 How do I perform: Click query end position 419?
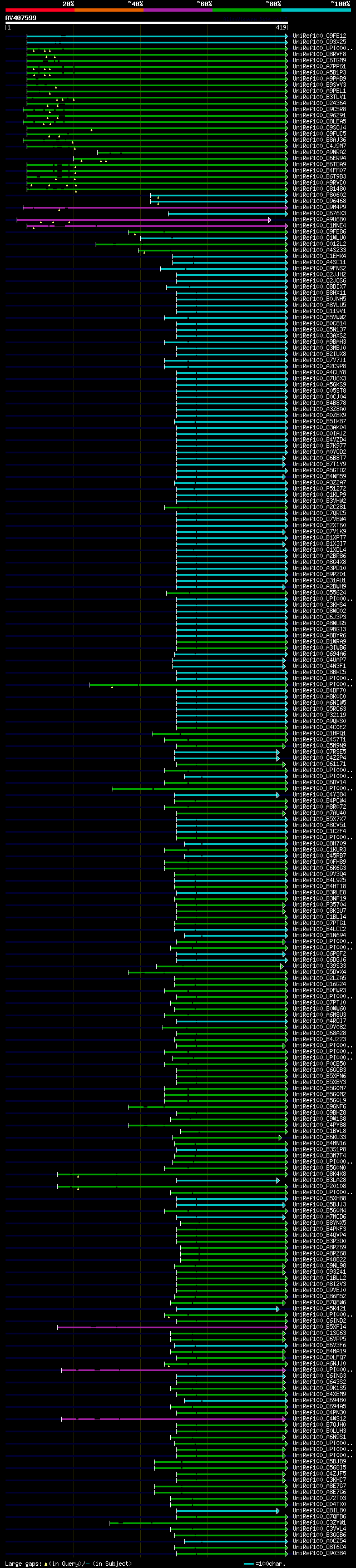pos(281,27)
